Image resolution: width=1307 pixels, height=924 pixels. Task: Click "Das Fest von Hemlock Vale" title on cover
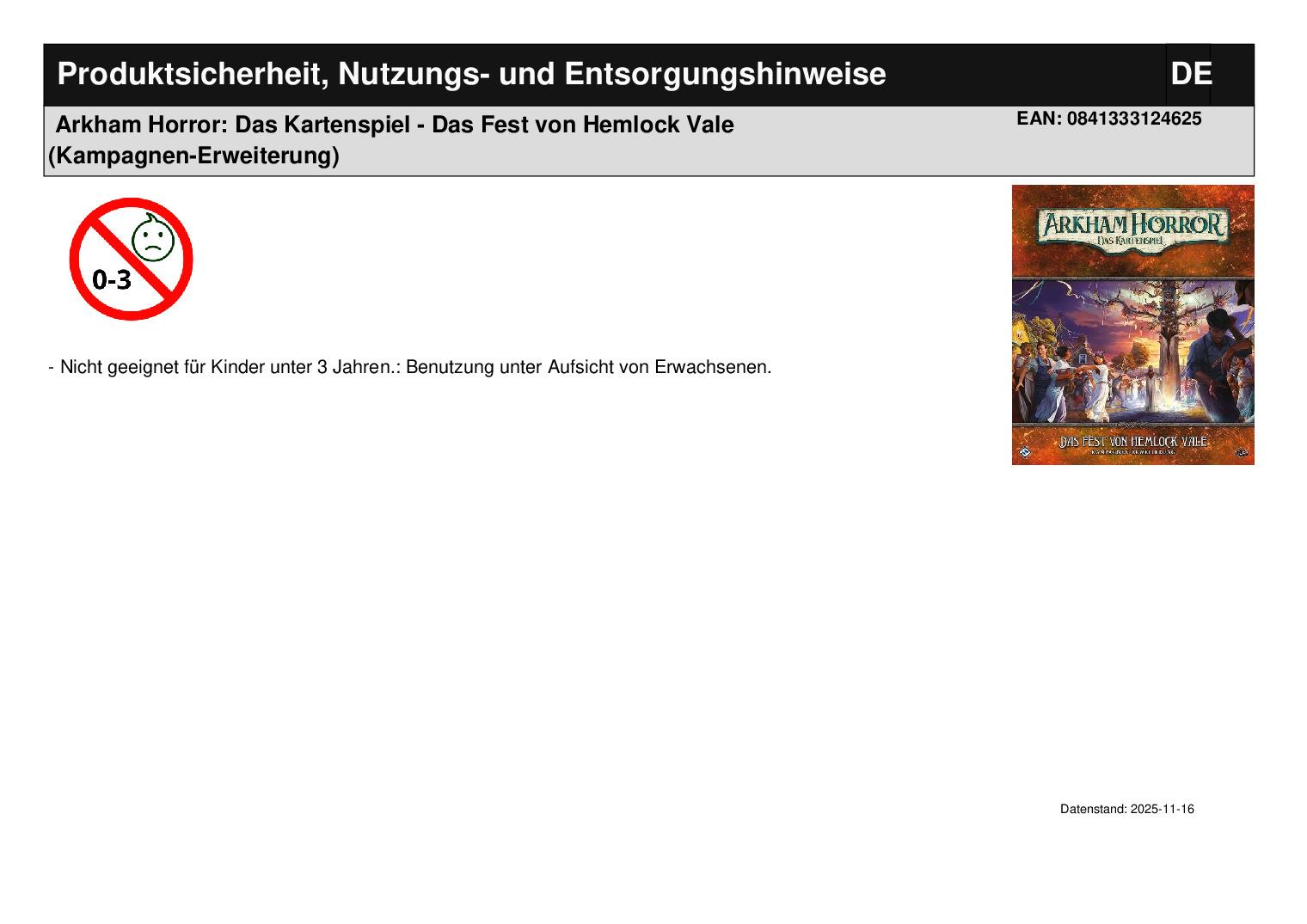[1132, 441]
